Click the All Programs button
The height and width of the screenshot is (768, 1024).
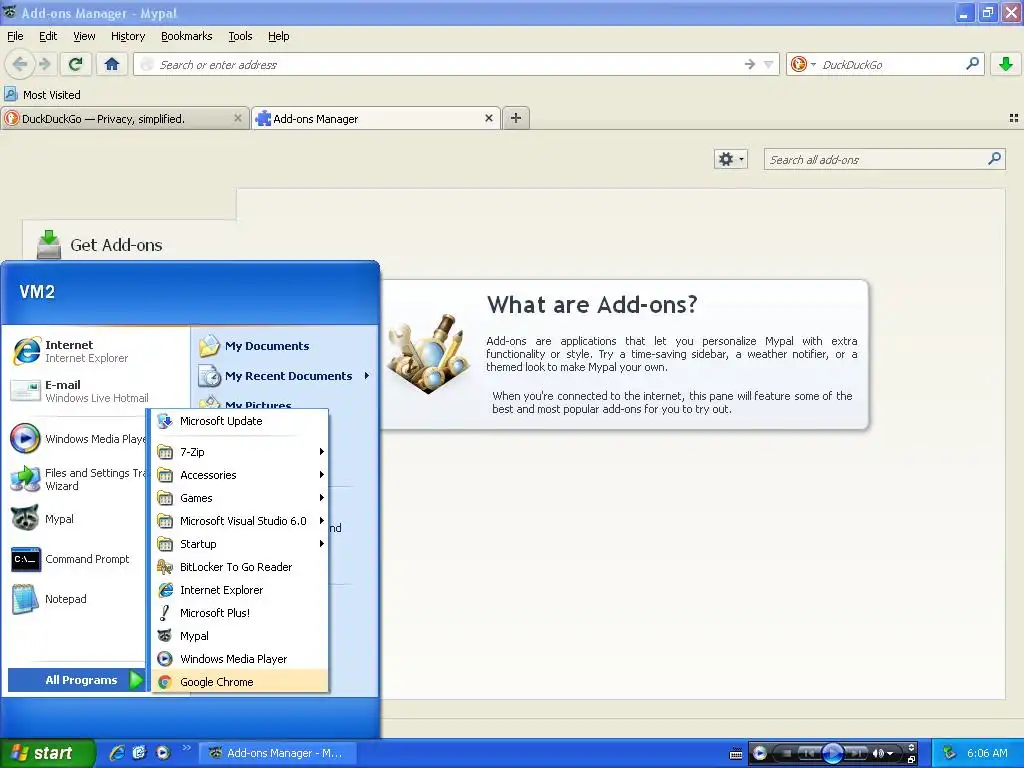[77, 680]
